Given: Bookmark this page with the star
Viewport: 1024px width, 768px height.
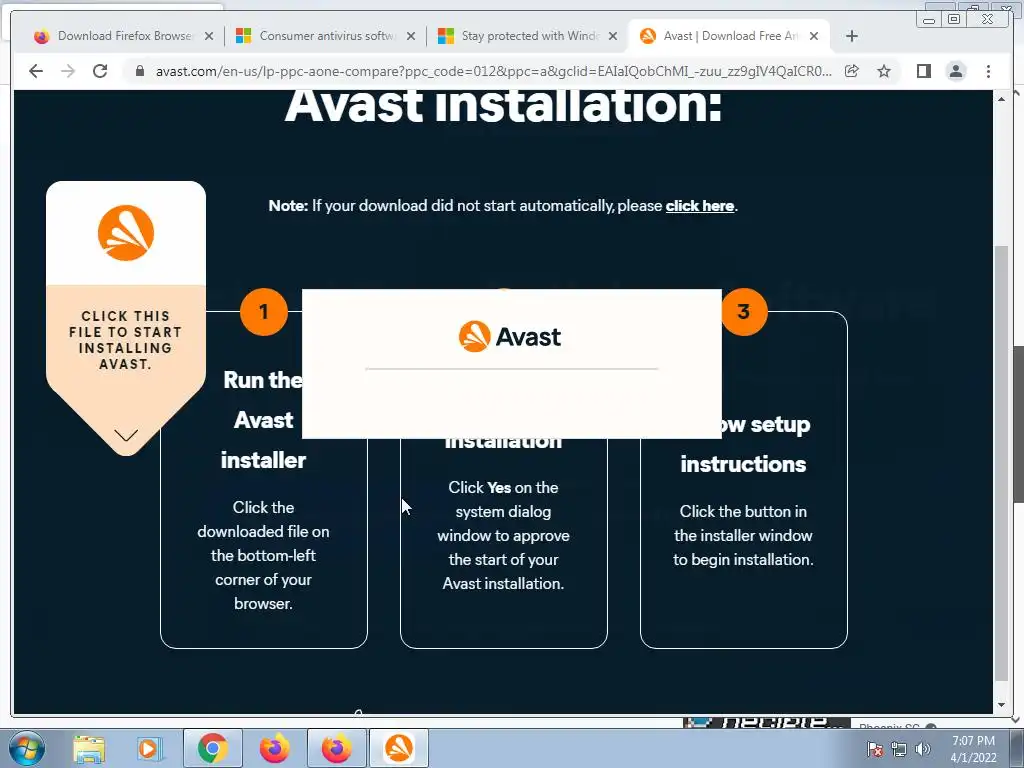Looking at the screenshot, I should pyautogui.click(x=884, y=71).
